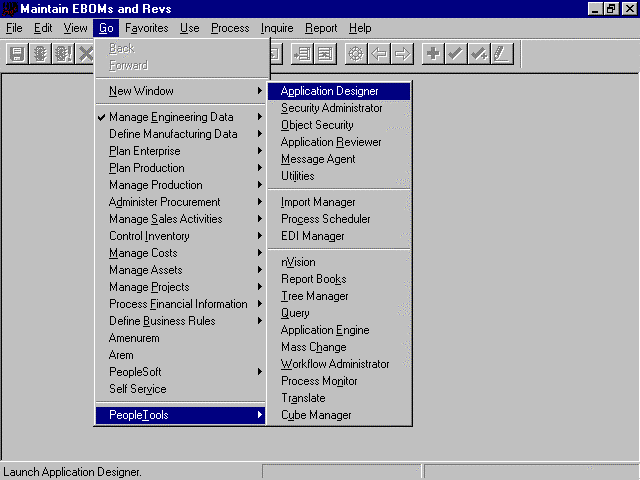Expand the Define Manufacturing Data submenu
The width and height of the screenshot is (640, 480).
click(x=180, y=134)
